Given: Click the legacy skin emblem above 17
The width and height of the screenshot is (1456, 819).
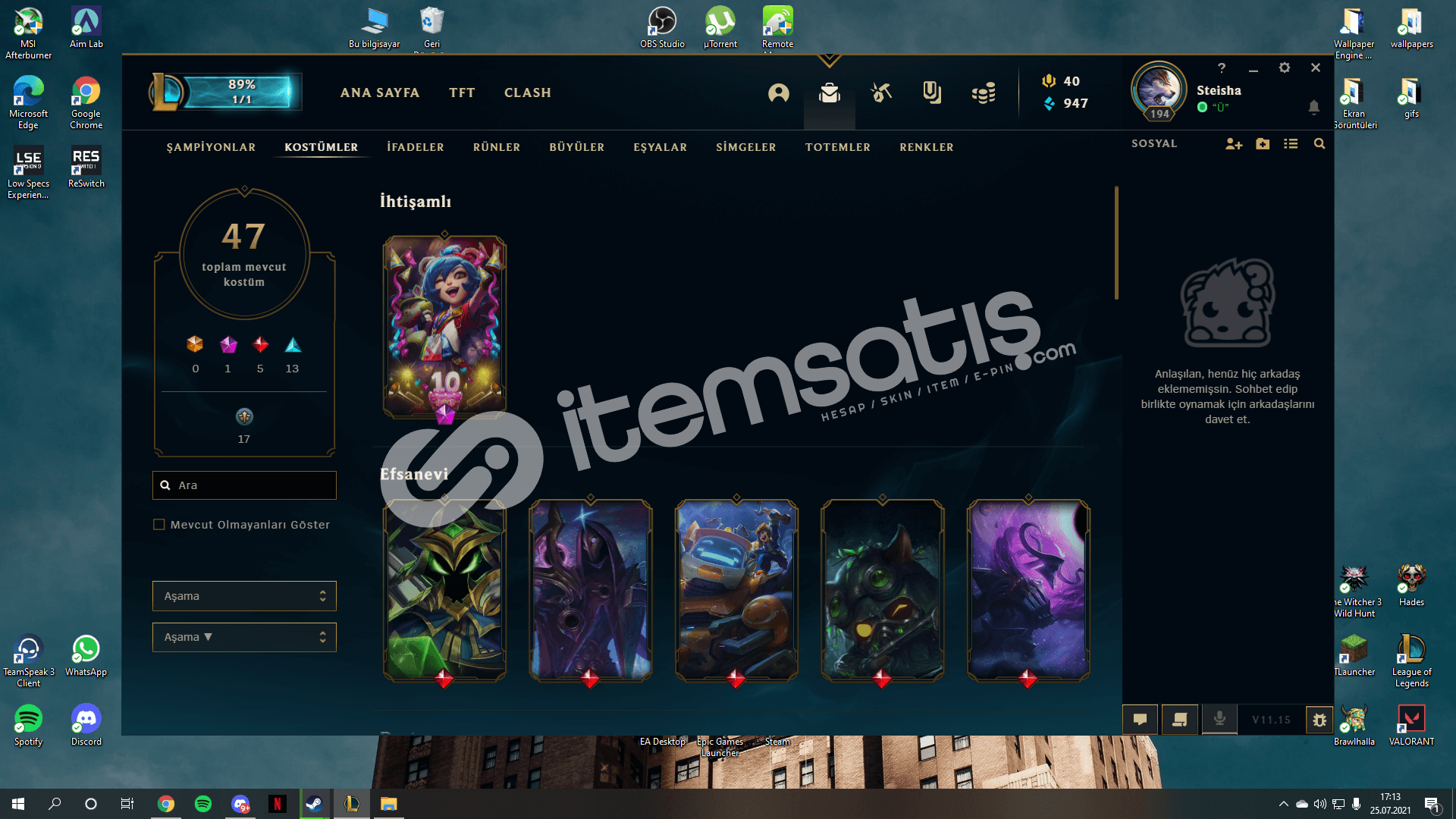Looking at the screenshot, I should coord(244,416).
